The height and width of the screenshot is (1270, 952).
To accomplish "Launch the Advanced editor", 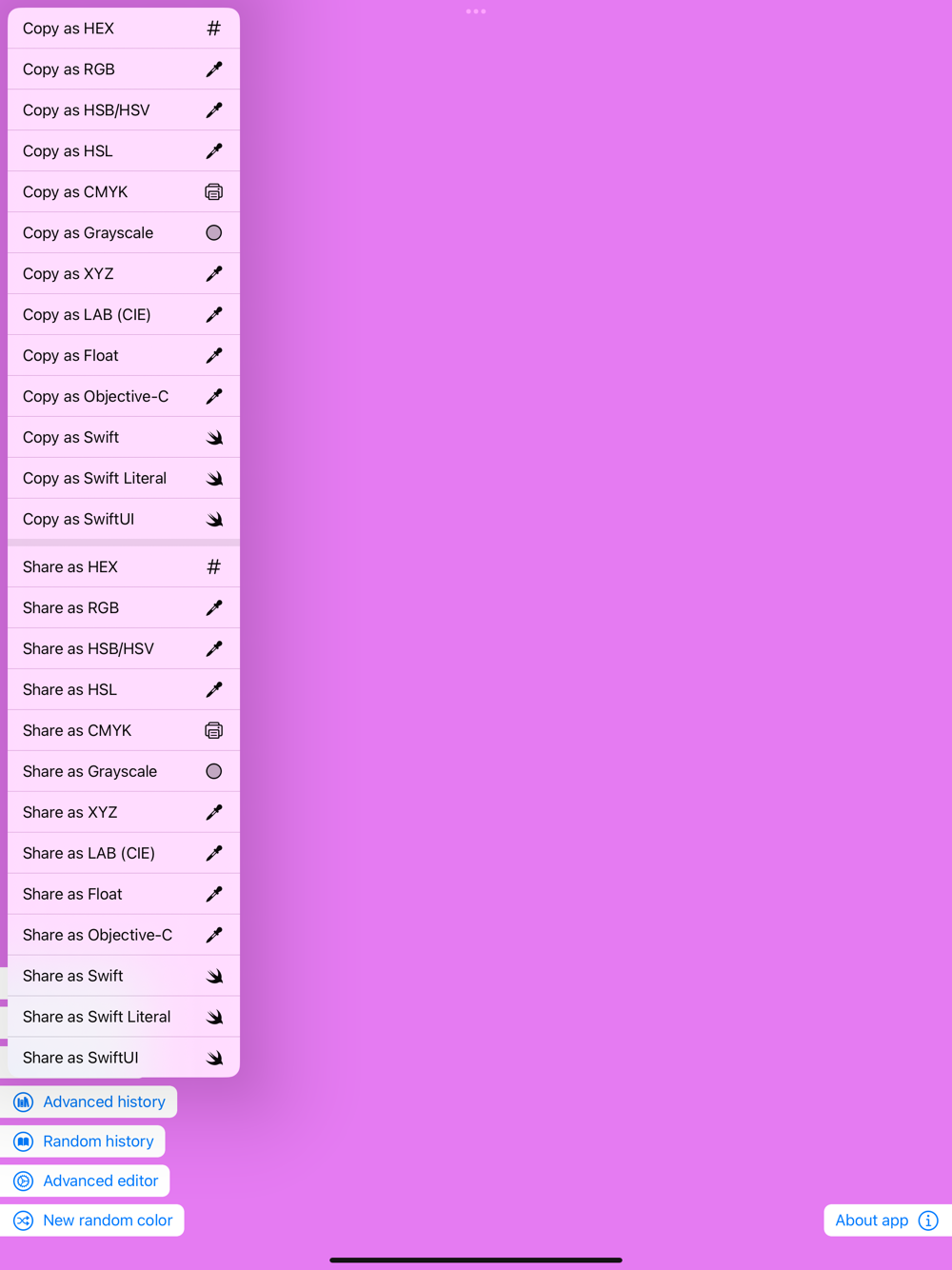I will 85,1181.
